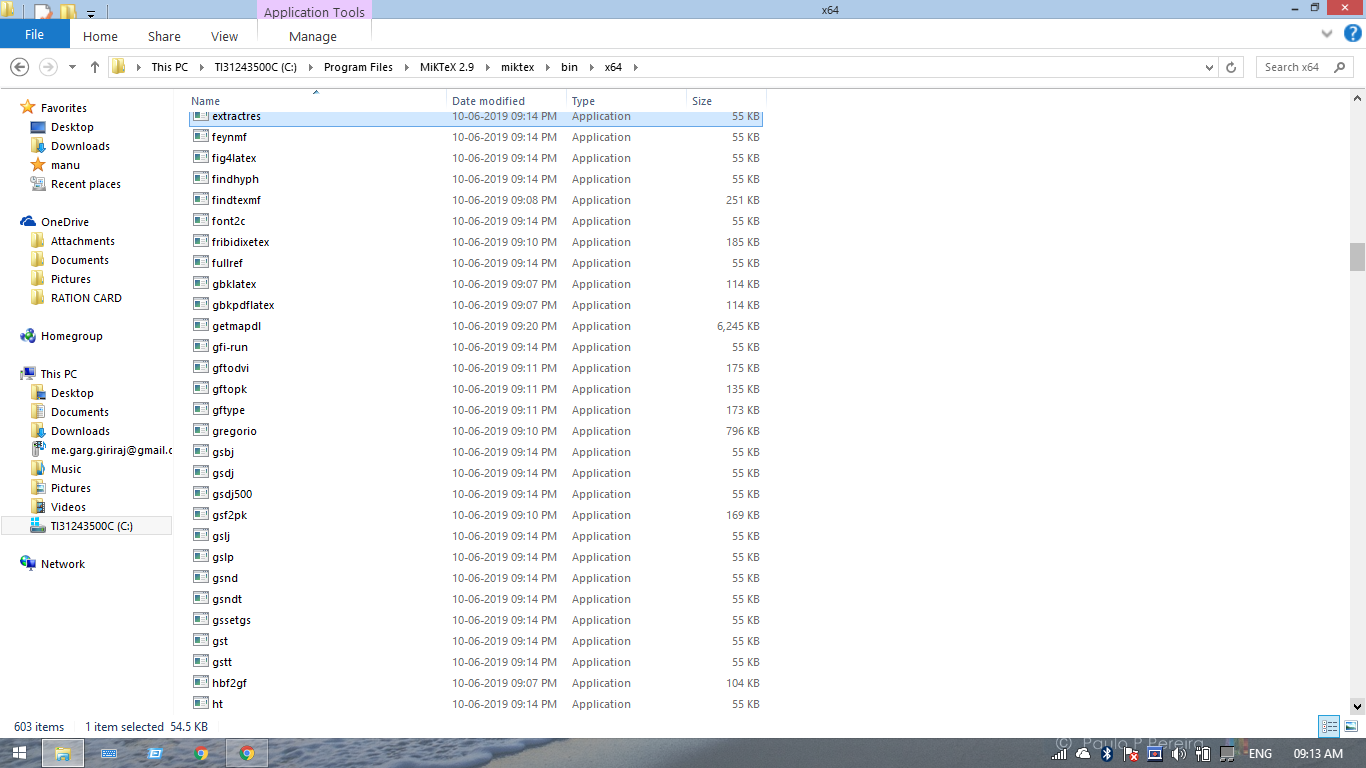Select the gsf2pk application icon
Screen dimensions: 1366x768
click(201, 515)
